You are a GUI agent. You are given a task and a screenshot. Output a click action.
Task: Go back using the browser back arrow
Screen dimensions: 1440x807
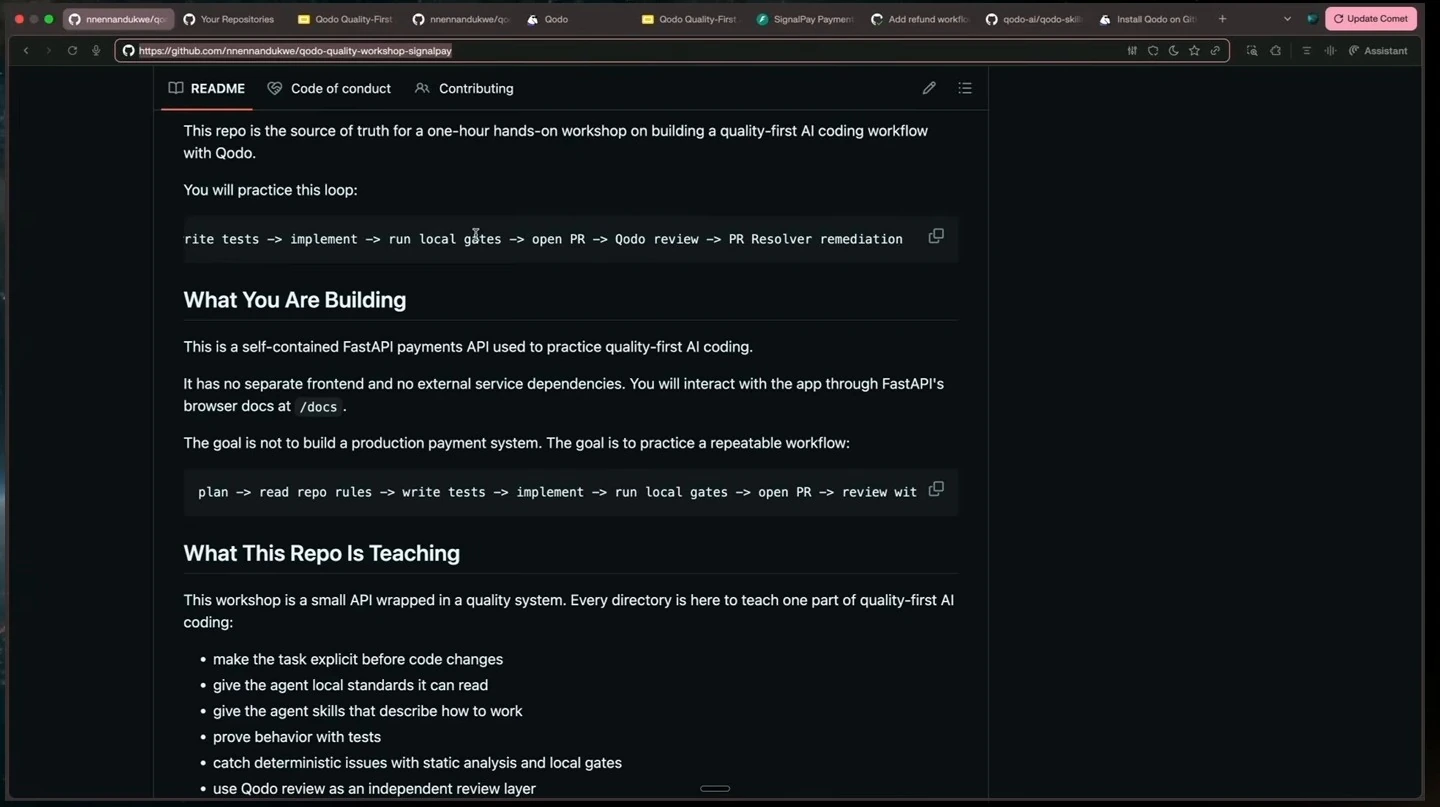click(x=26, y=51)
